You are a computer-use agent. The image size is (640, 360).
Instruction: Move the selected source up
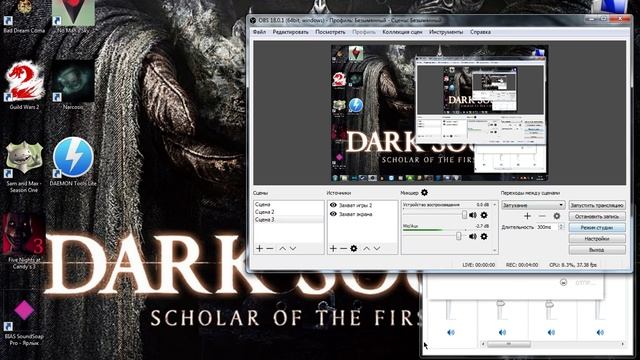coord(367,248)
